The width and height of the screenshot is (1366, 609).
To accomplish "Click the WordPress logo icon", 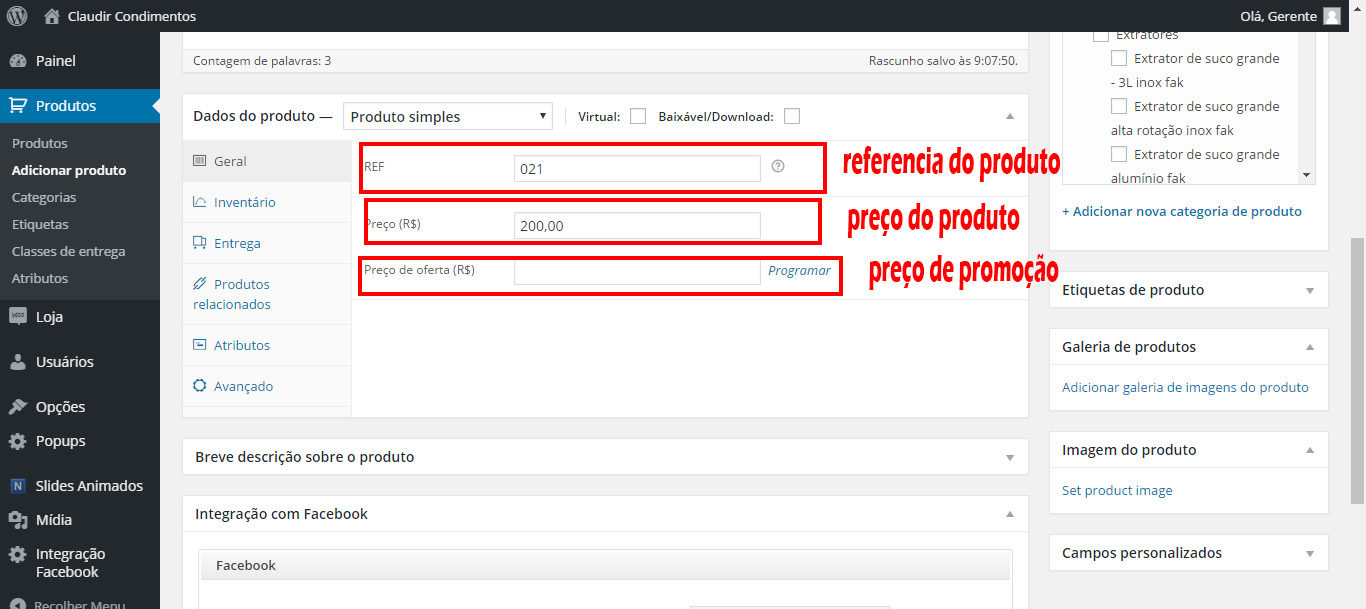I will (17, 16).
